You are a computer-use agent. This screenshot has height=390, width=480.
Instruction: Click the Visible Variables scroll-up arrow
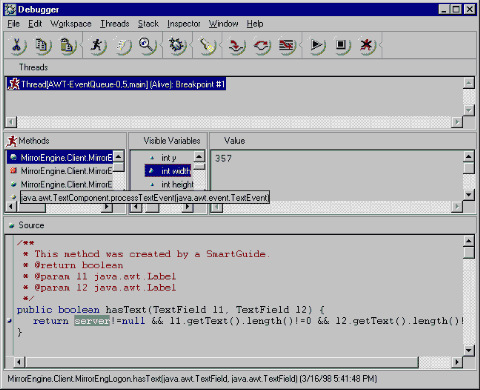point(199,157)
